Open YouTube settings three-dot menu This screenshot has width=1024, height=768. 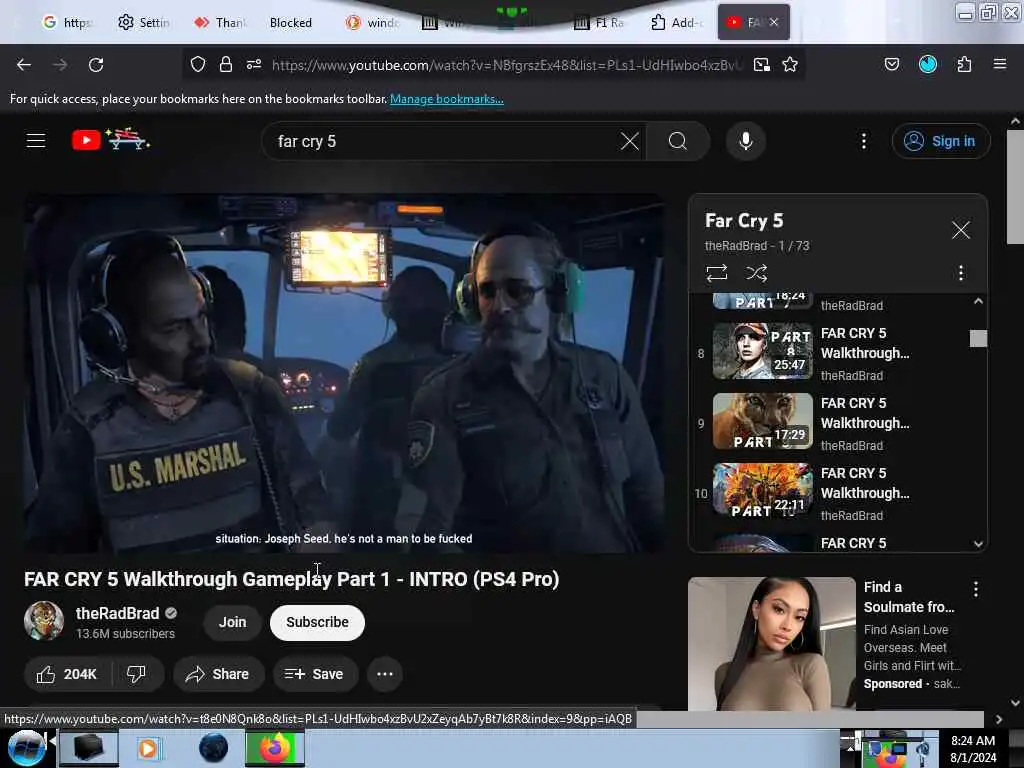(x=864, y=141)
